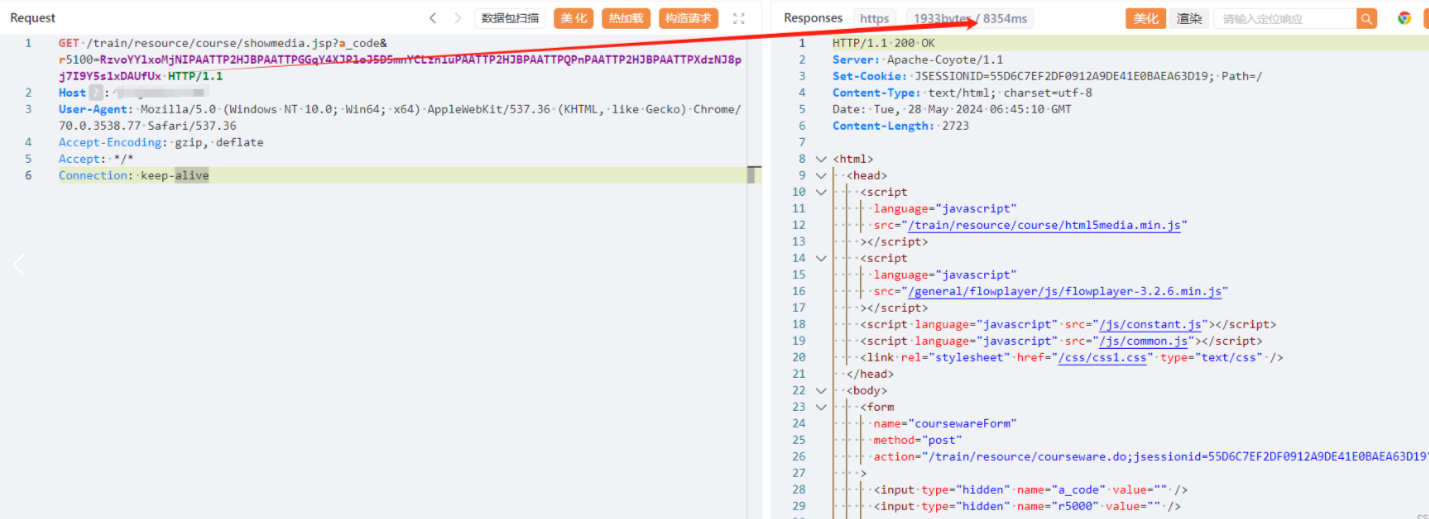Click line number 27 in Responses gutter
This screenshot has width=1429, height=519.
tap(797, 473)
